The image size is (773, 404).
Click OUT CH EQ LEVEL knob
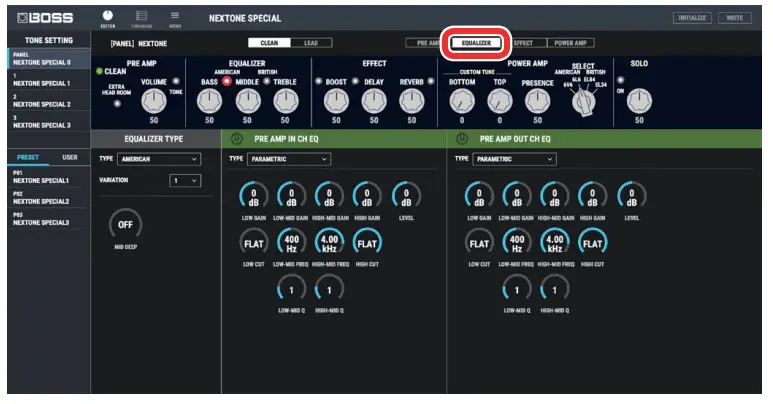(632, 197)
